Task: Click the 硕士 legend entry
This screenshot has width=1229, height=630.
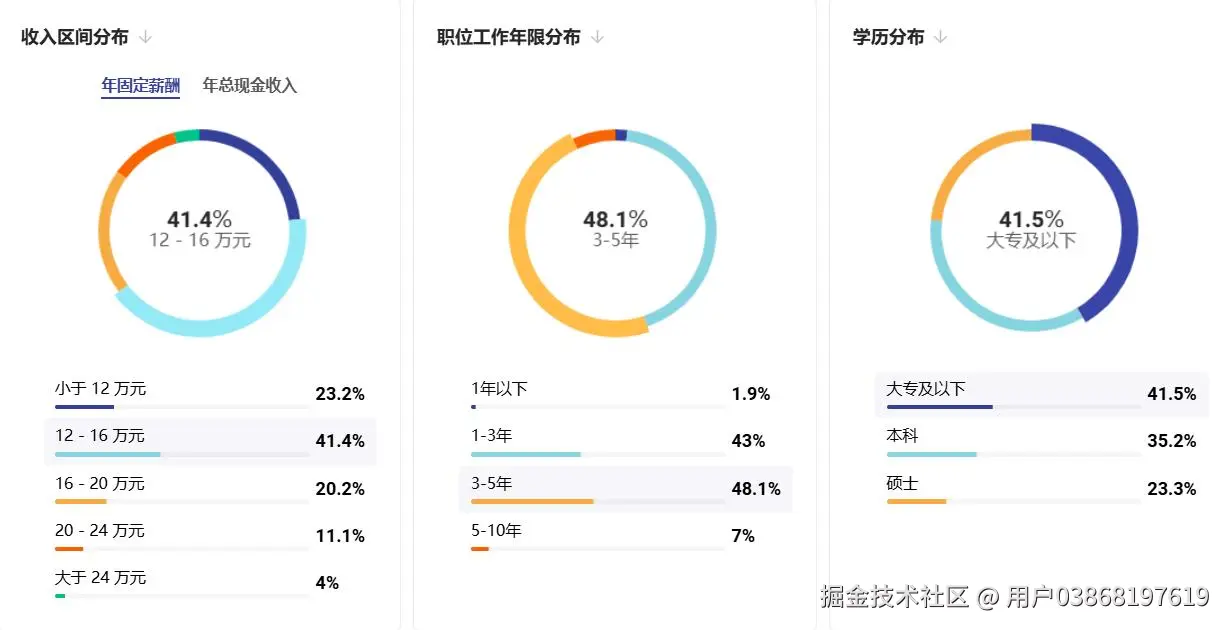Action: (x=1040, y=489)
